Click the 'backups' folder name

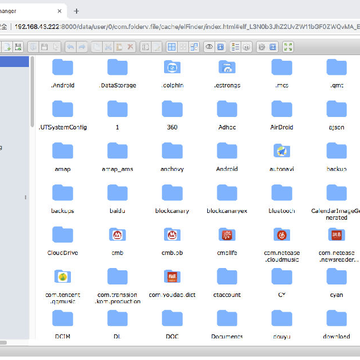coord(63,211)
